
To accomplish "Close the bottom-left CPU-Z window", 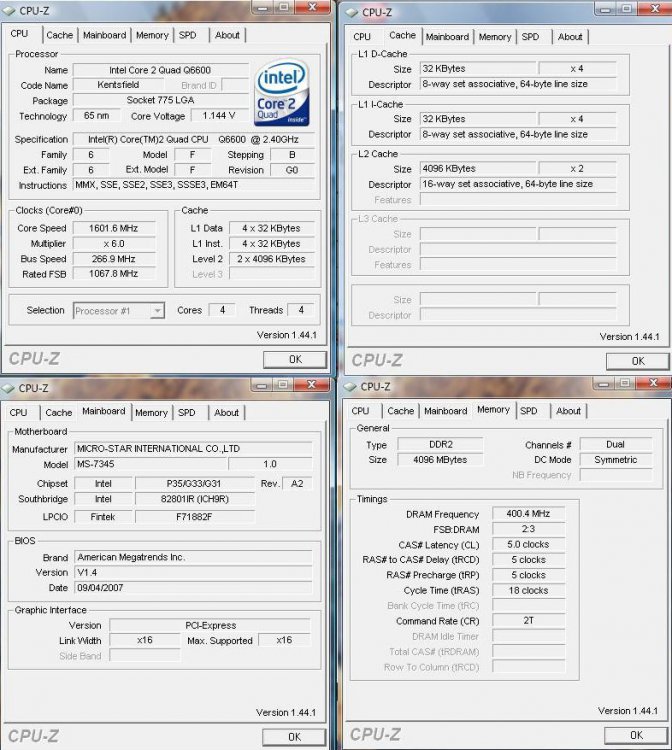I will coord(311,385).
